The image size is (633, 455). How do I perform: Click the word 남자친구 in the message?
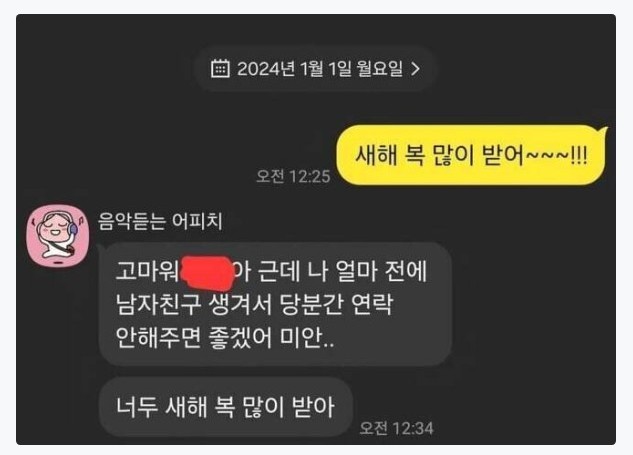click(158, 304)
